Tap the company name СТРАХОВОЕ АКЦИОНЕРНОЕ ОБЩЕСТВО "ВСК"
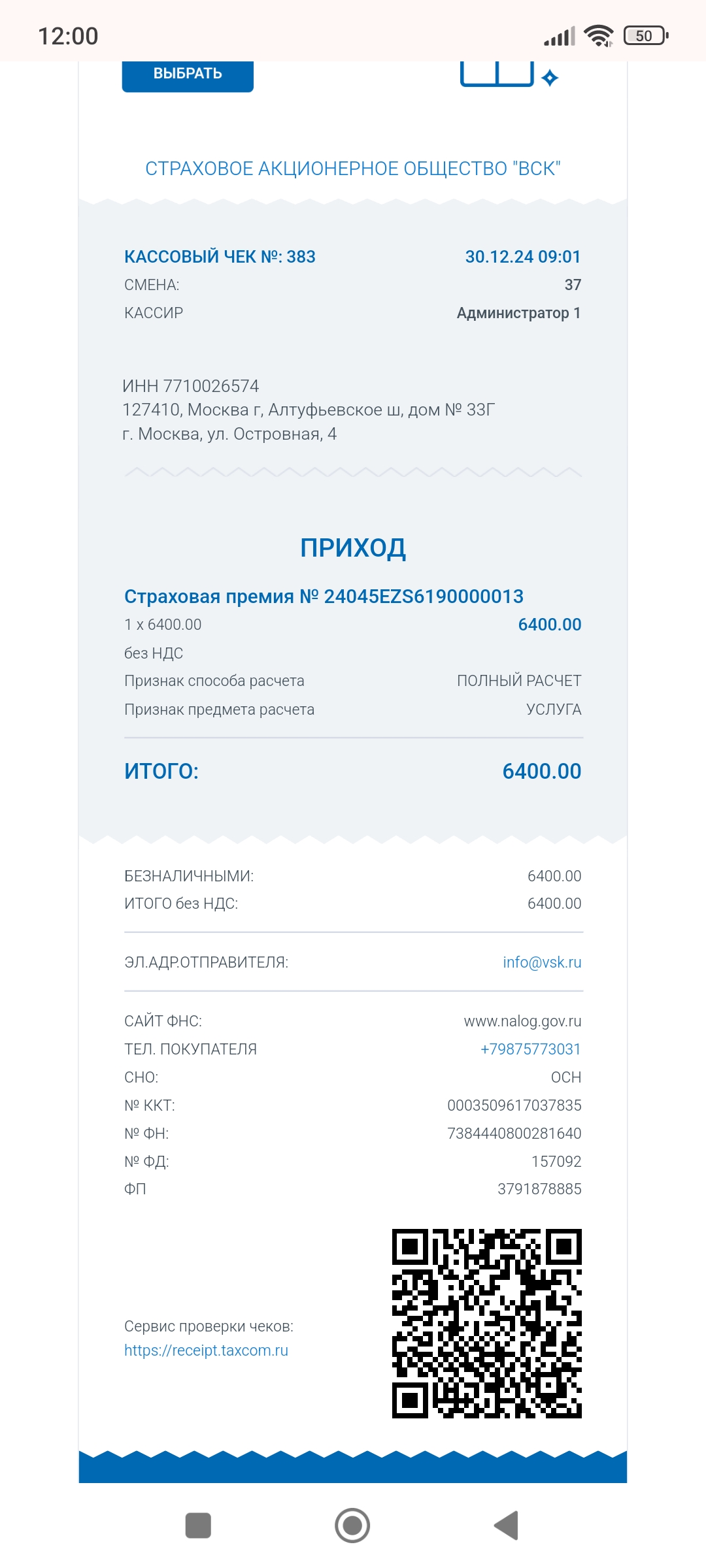This screenshot has height=1568, width=706. click(x=353, y=169)
